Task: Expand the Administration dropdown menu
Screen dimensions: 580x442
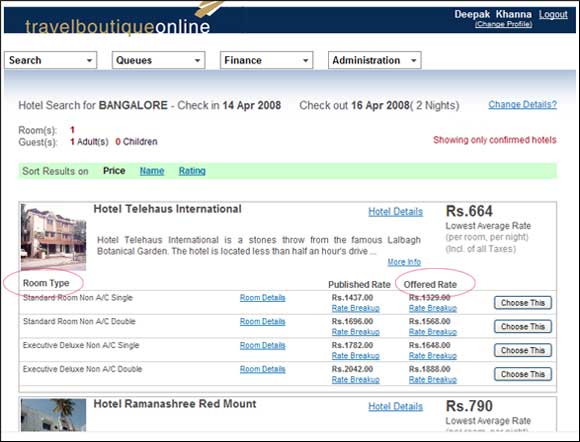Action: coord(374,60)
